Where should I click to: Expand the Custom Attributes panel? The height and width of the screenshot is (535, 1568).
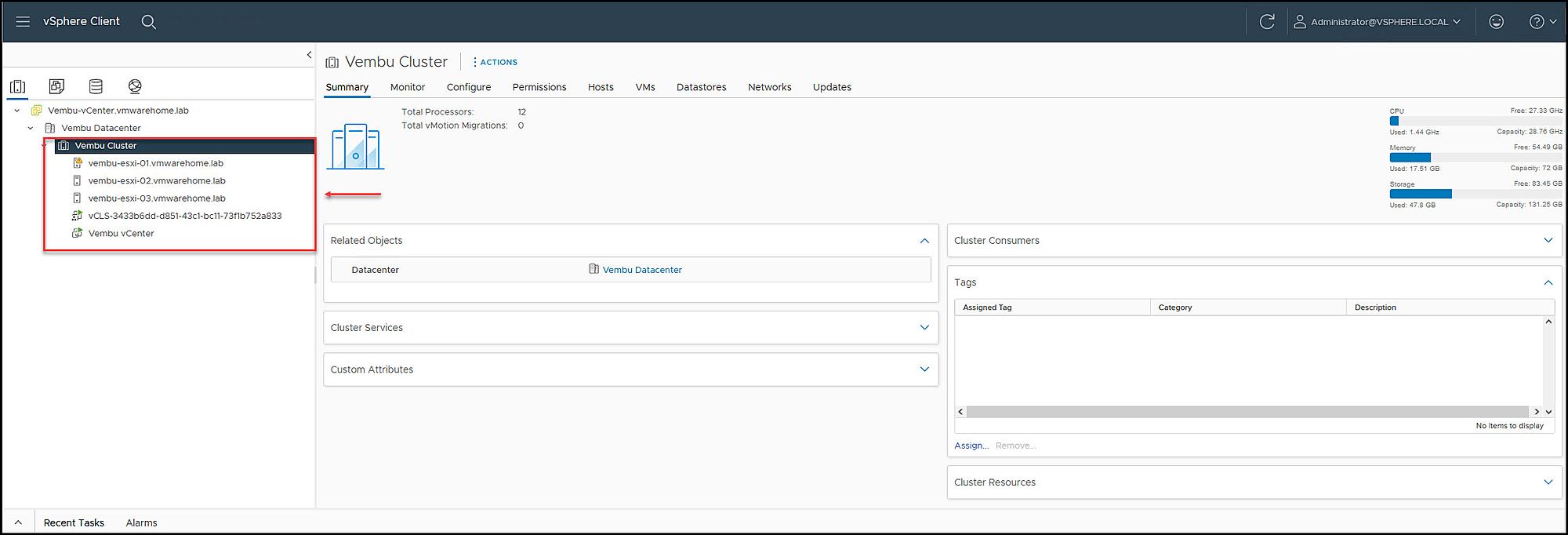[x=924, y=369]
